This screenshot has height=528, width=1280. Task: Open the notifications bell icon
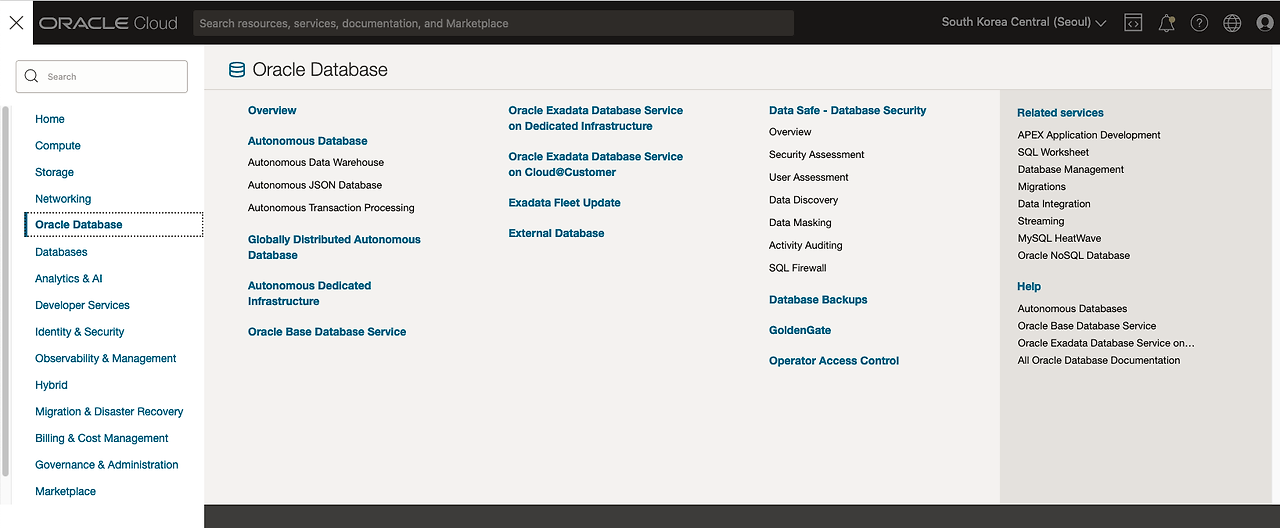point(1166,23)
